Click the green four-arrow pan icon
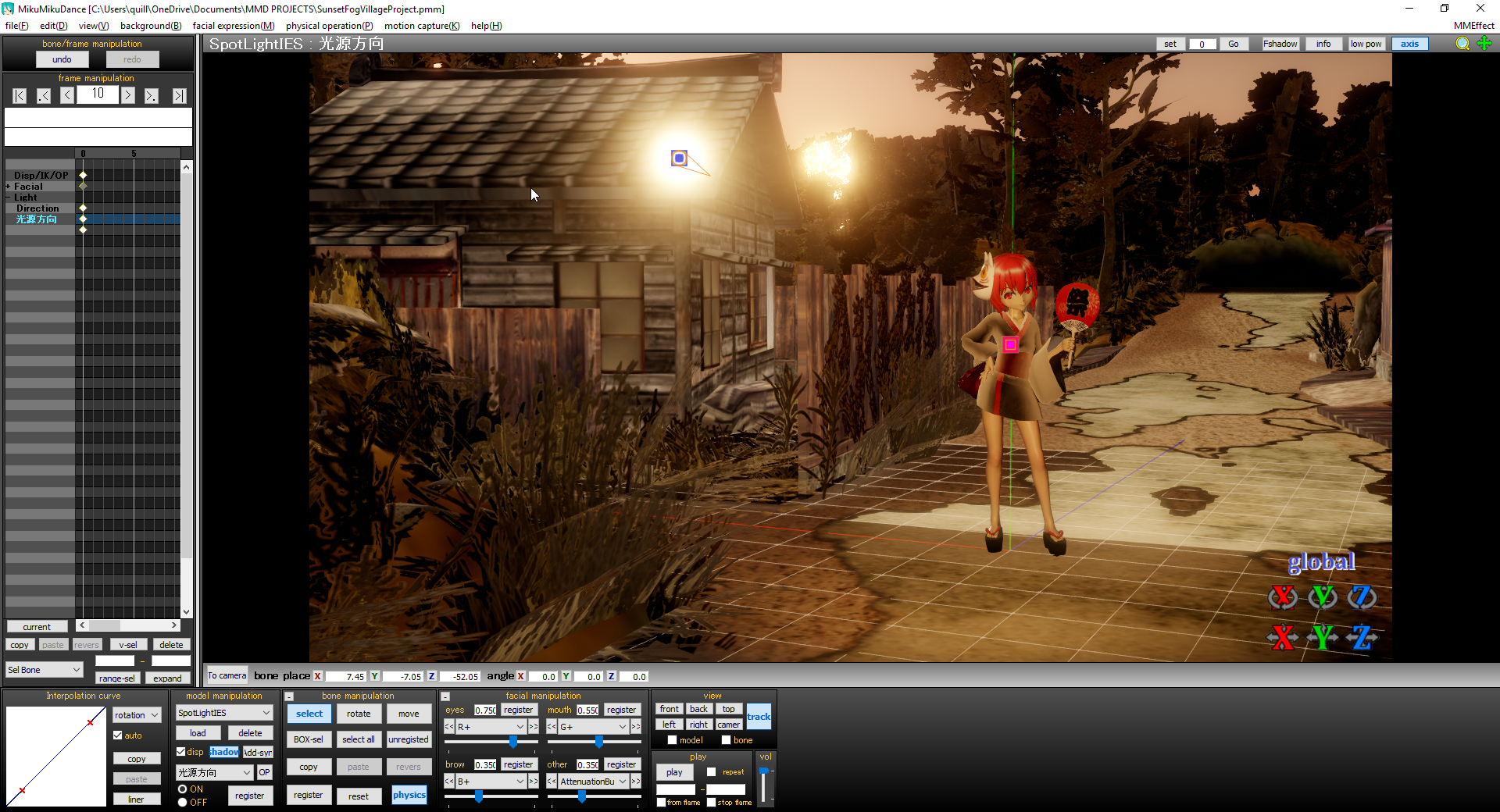 coord(1484,44)
